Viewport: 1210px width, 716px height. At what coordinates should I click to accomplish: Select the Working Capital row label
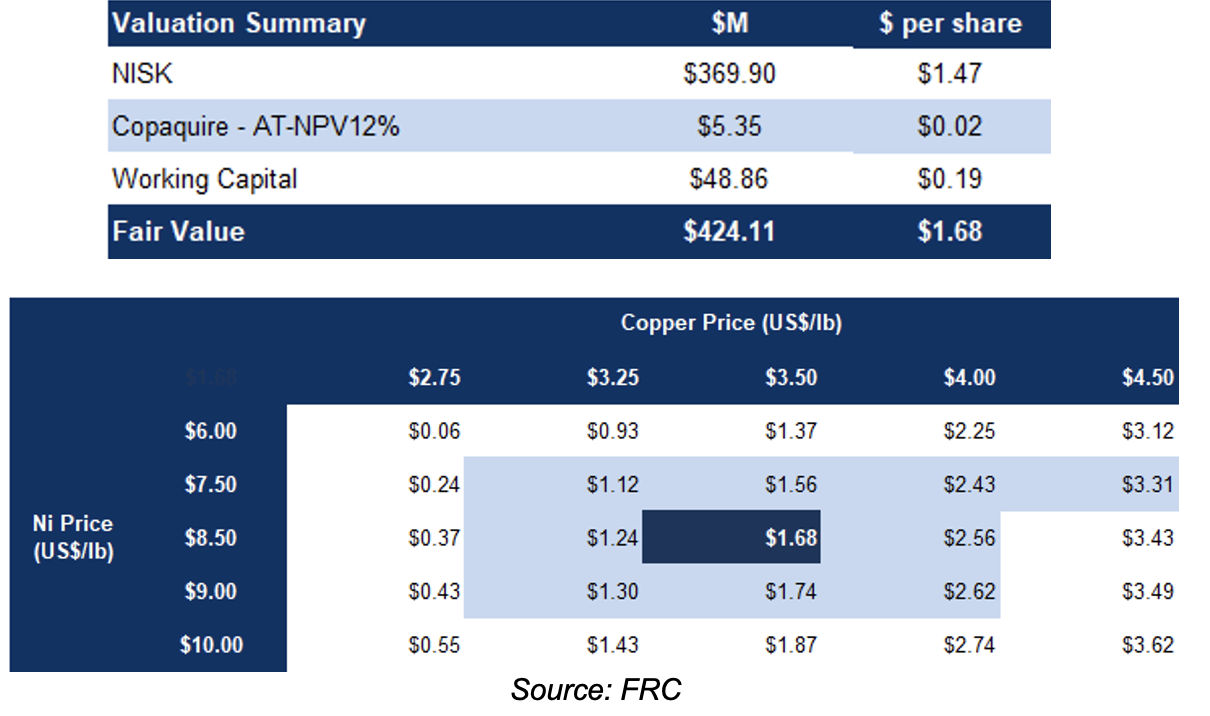[205, 180]
